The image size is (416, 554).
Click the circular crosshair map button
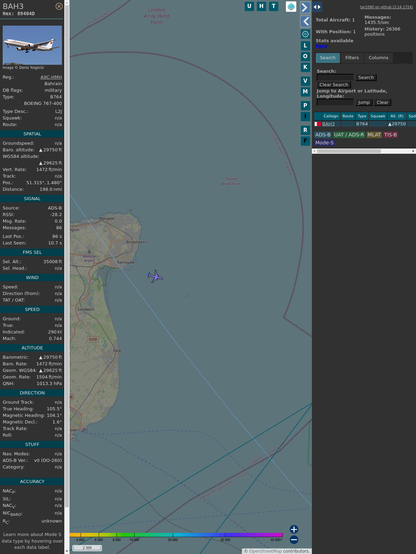click(x=305, y=34)
